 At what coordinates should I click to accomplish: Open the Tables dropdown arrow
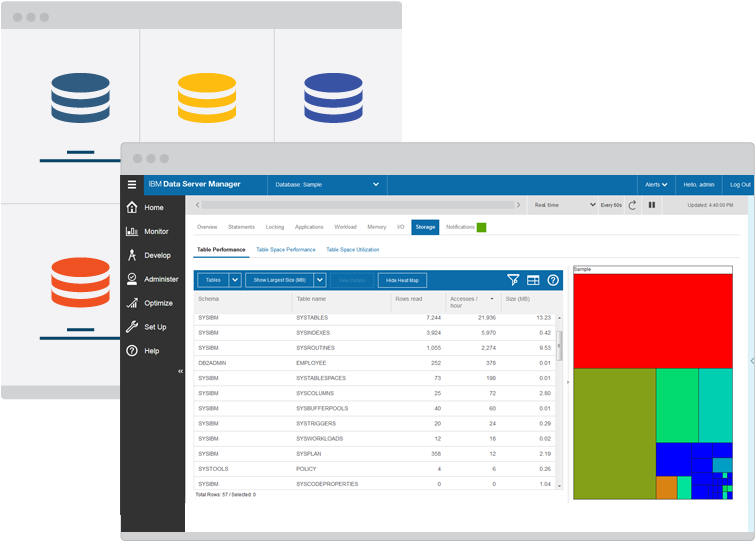(x=235, y=280)
